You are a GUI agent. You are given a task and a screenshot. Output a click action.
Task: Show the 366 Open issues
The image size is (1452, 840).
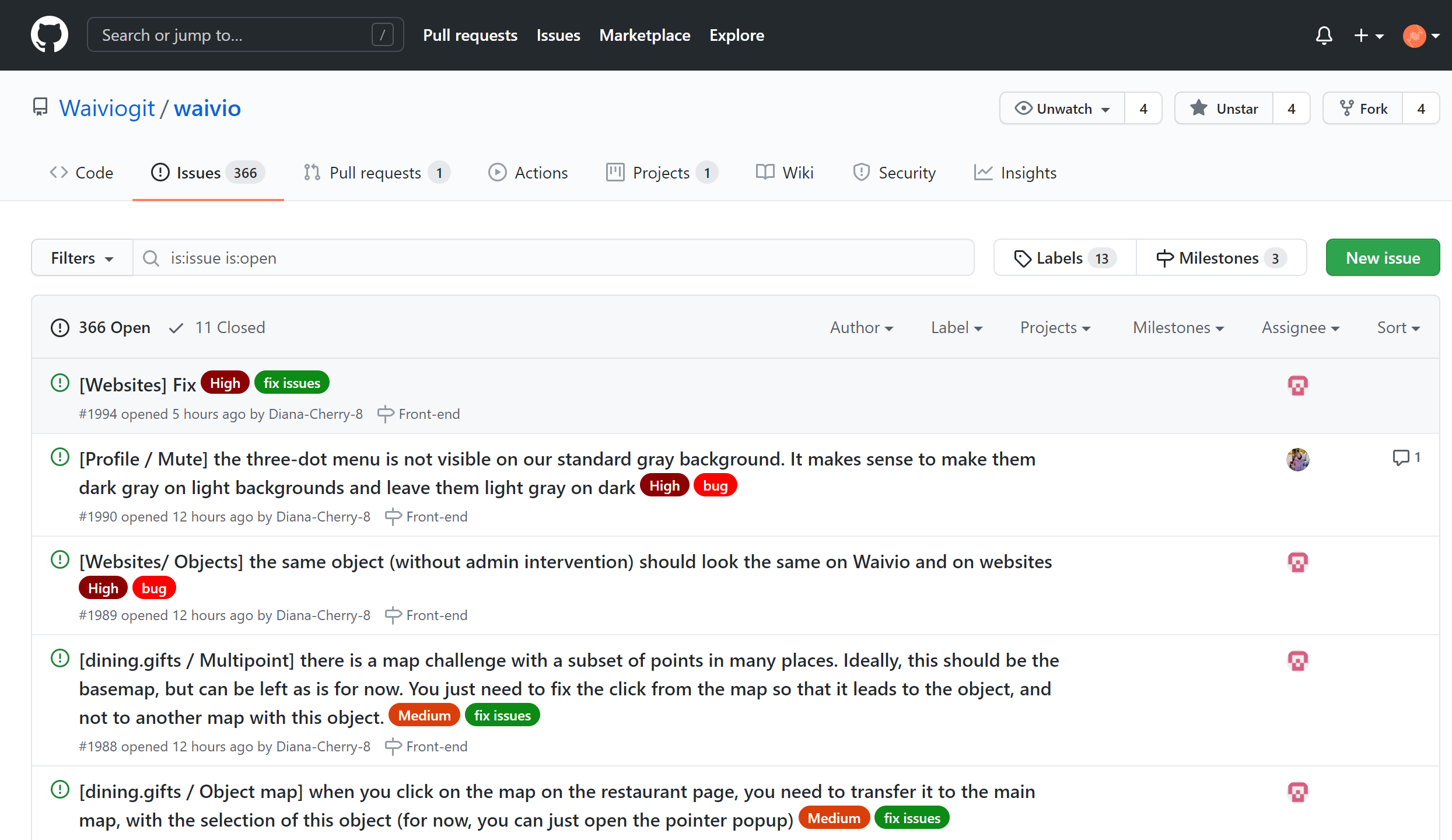coord(100,328)
